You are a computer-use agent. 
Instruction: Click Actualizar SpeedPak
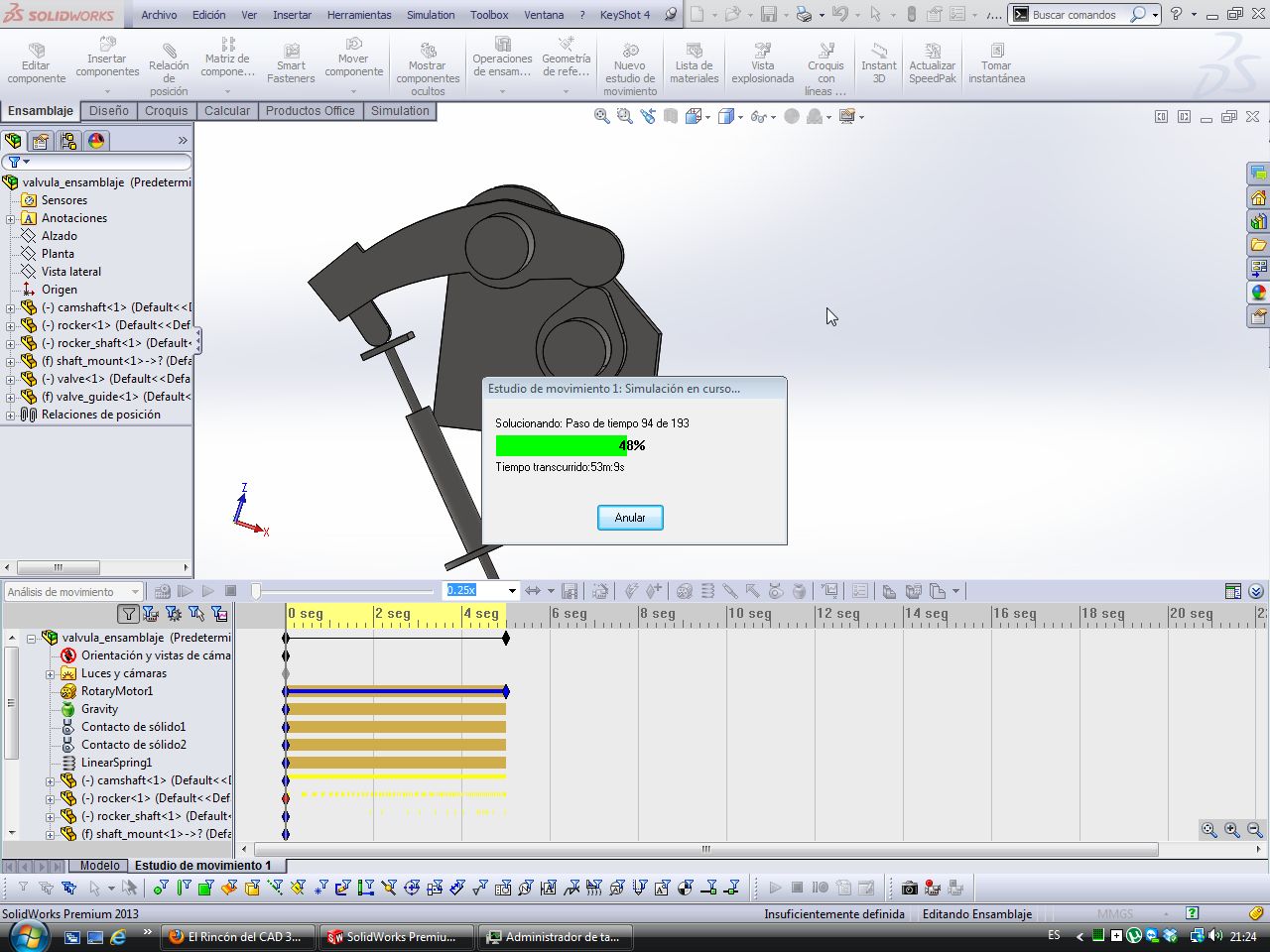pos(933,63)
